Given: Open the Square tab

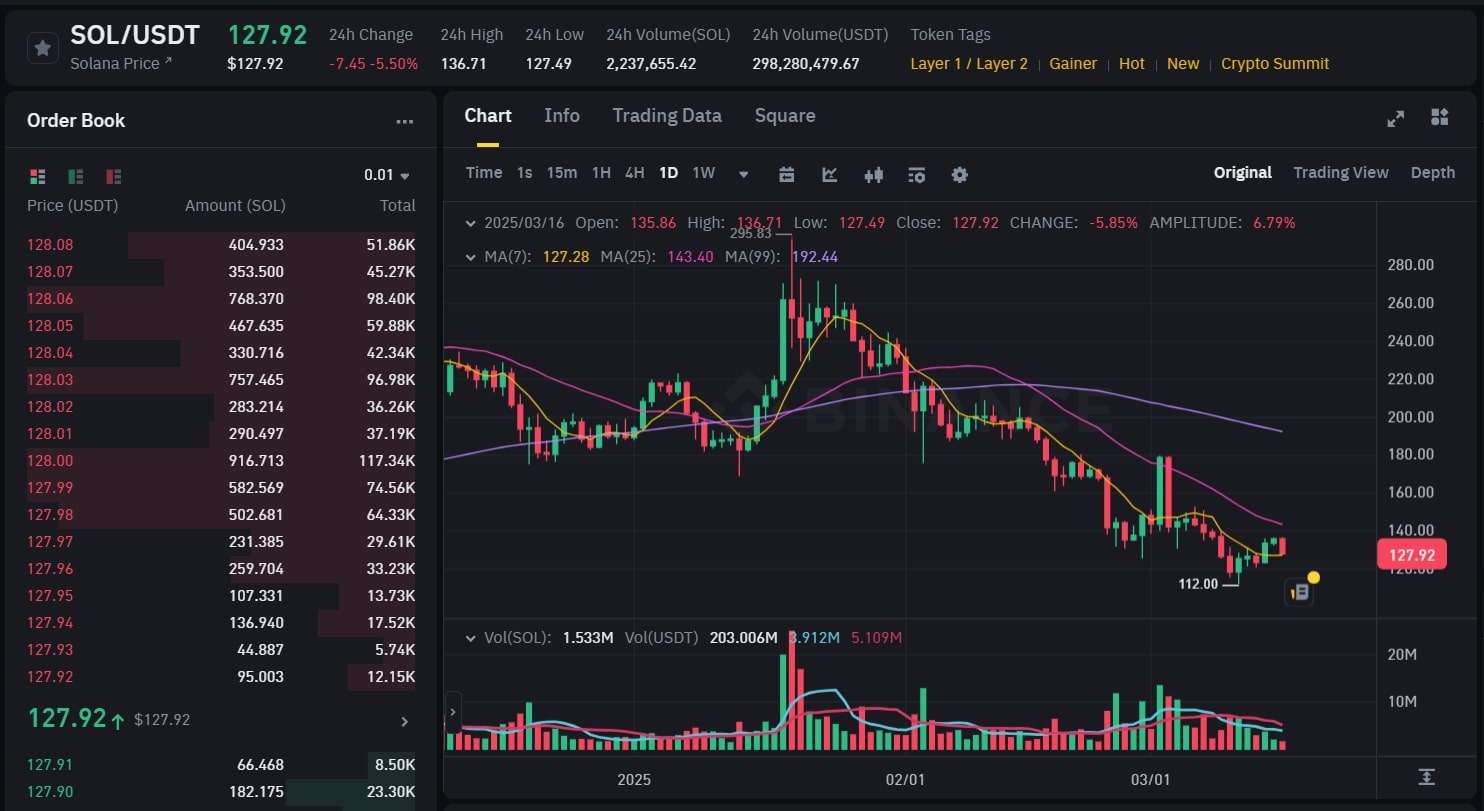Looking at the screenshot, I should click(785, 116).
